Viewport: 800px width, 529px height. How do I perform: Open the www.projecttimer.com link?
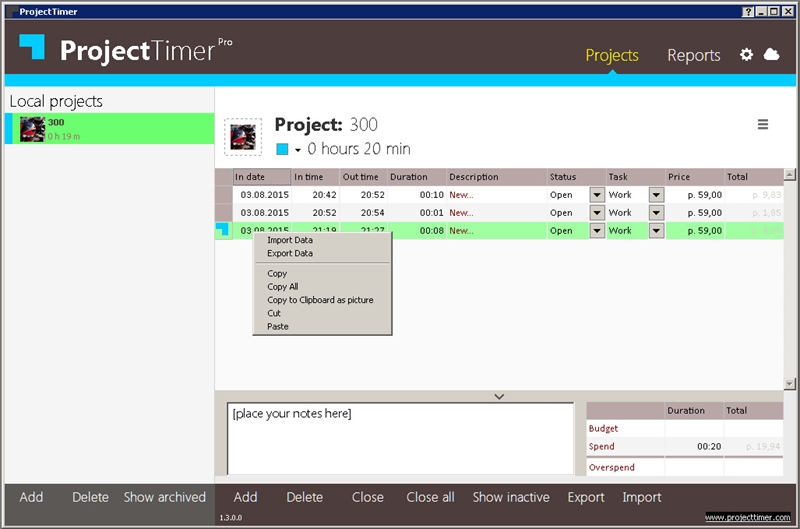point(747,517)
